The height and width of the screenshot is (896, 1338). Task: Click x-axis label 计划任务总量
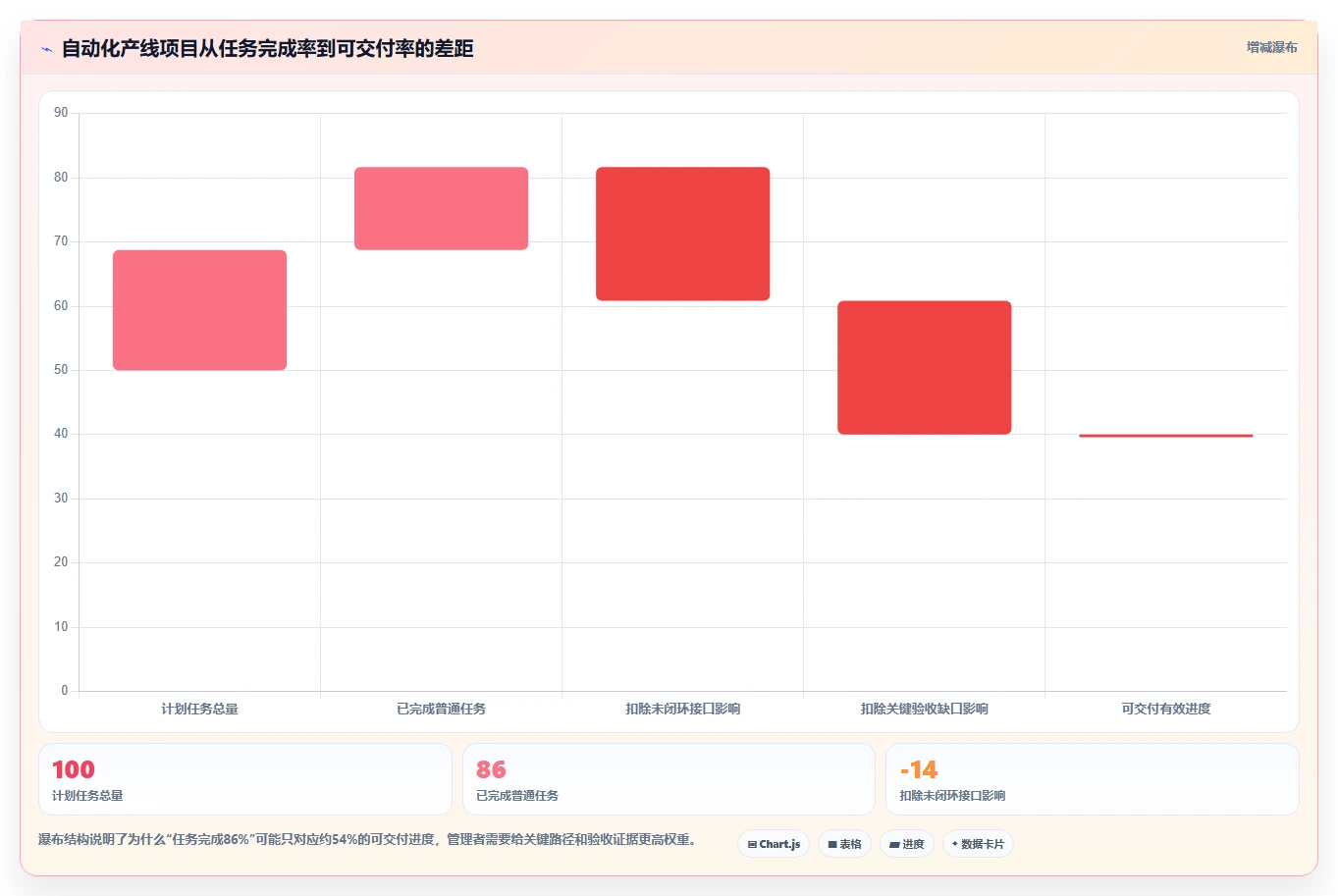pos(200,709)
